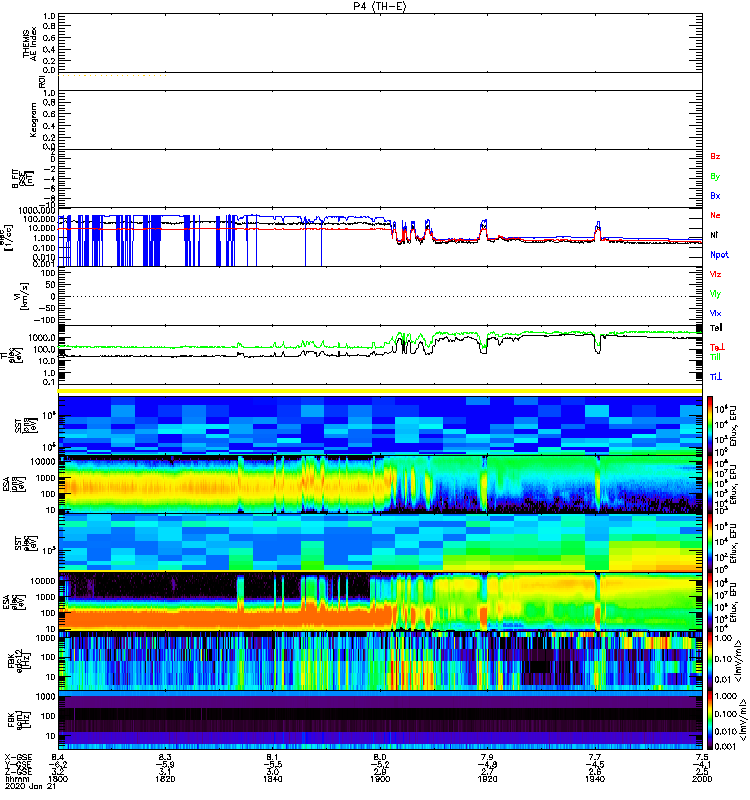Click the SST electron energy spectrogram panel

(380, 543)
